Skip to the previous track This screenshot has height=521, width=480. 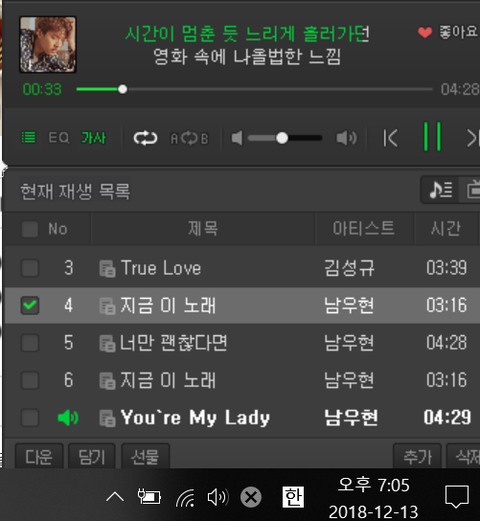click(x=390, y=138)
